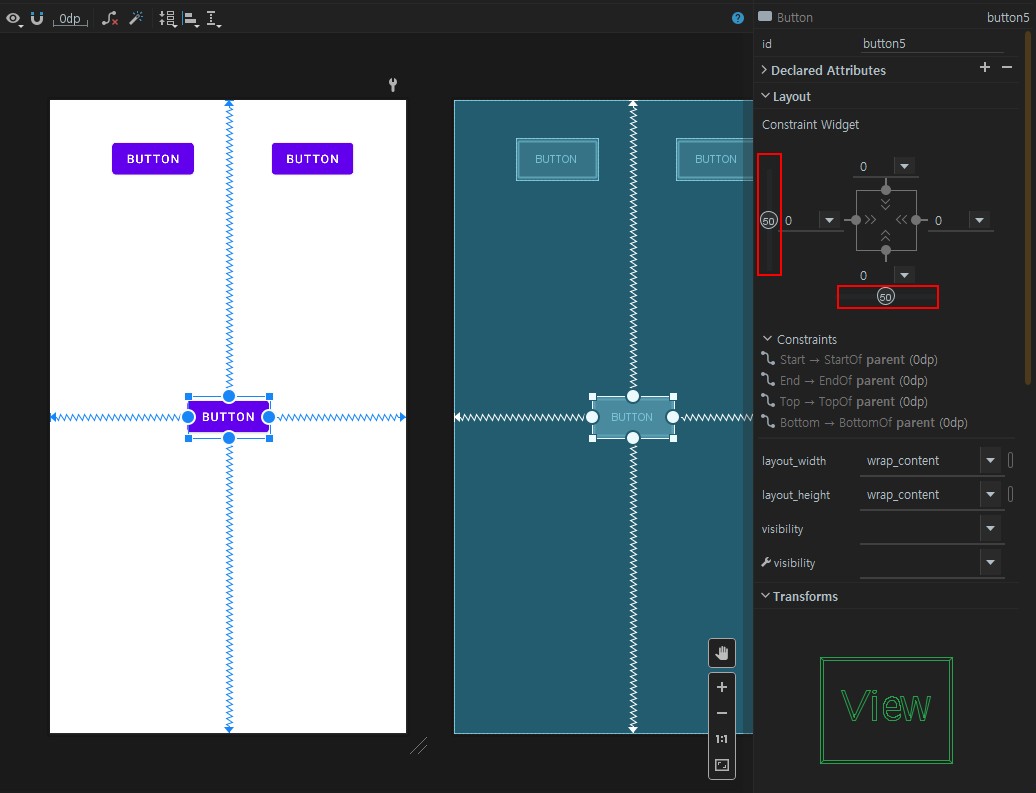Click the horizontal bias slider knob showing 50
The height and width of the screenshot is (793, 1036).
point(885,297)
